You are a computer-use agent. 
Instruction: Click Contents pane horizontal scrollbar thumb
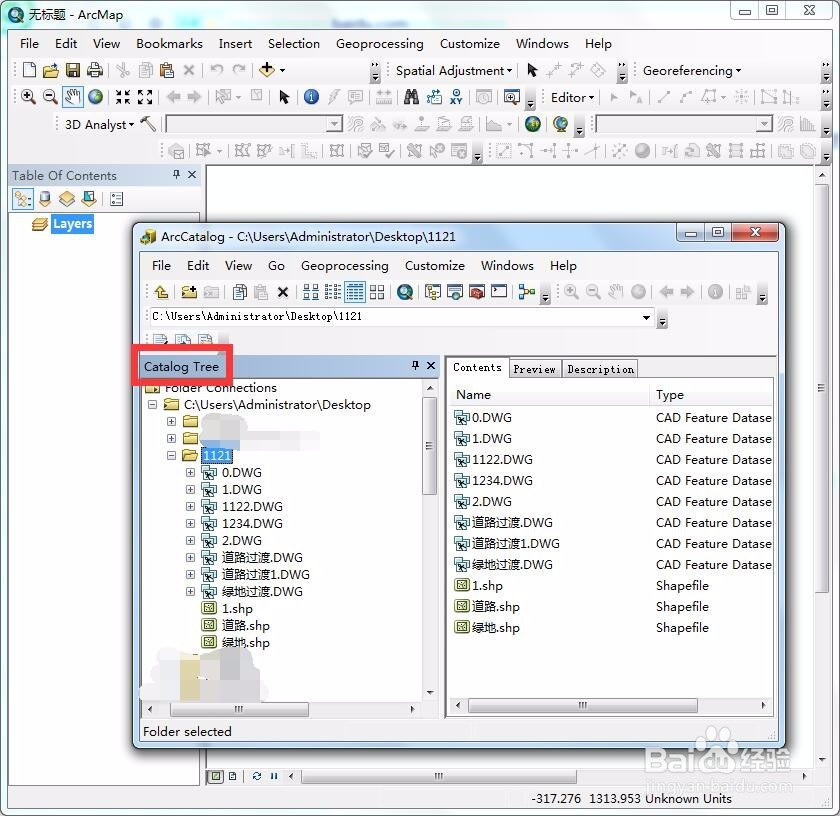582,705
